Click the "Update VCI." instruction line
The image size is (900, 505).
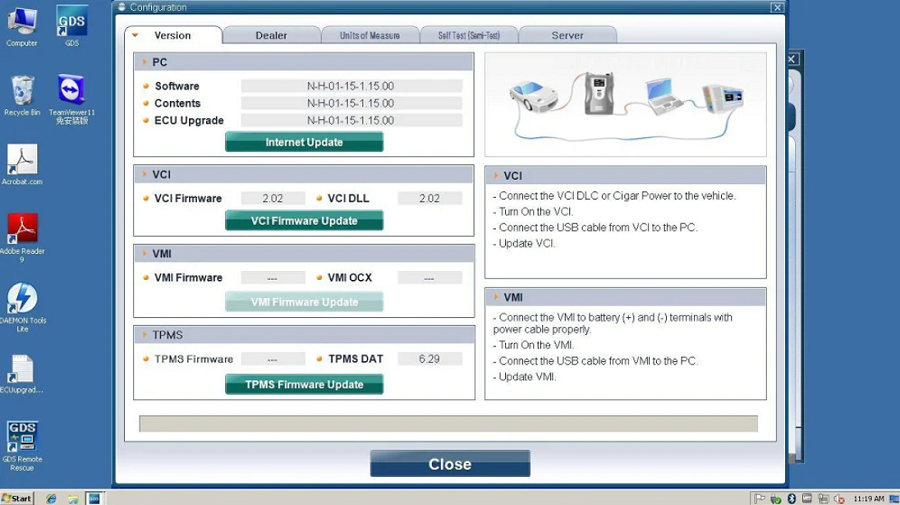(x=524, y=243)
